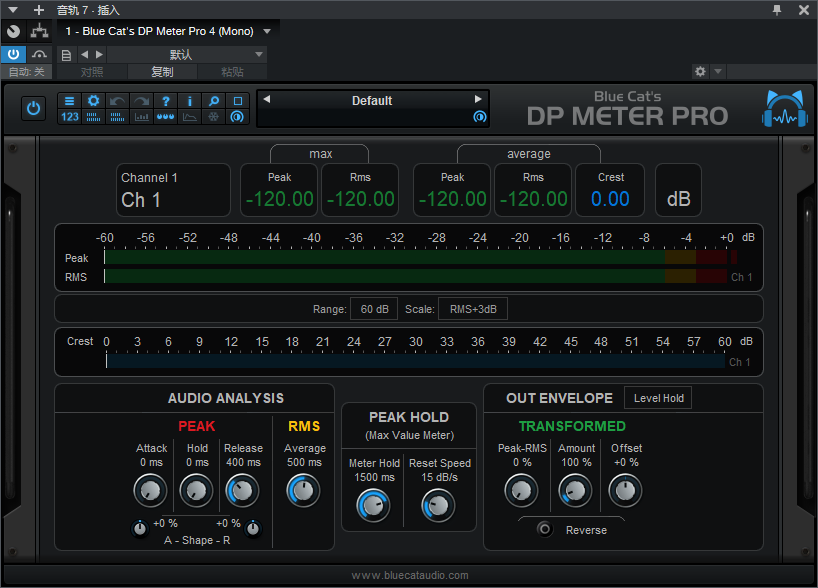Open the Scale RMS+3dB dropdown
This screenshot has width=818, height=588.
point(473,309)
